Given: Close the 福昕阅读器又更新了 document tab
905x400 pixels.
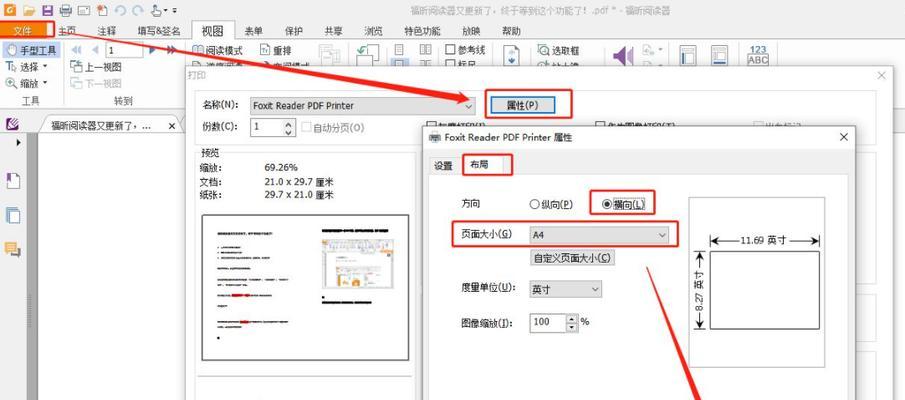Looking at the screenshot, I should [172, 126].
